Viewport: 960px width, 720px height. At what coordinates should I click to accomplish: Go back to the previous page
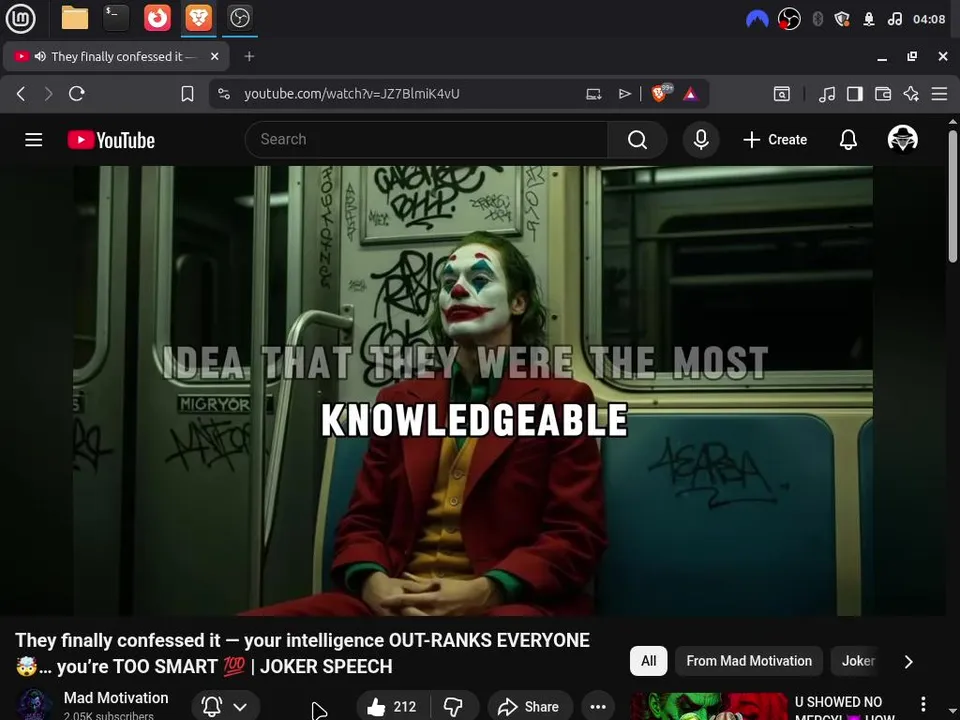(x=21, y=94)
